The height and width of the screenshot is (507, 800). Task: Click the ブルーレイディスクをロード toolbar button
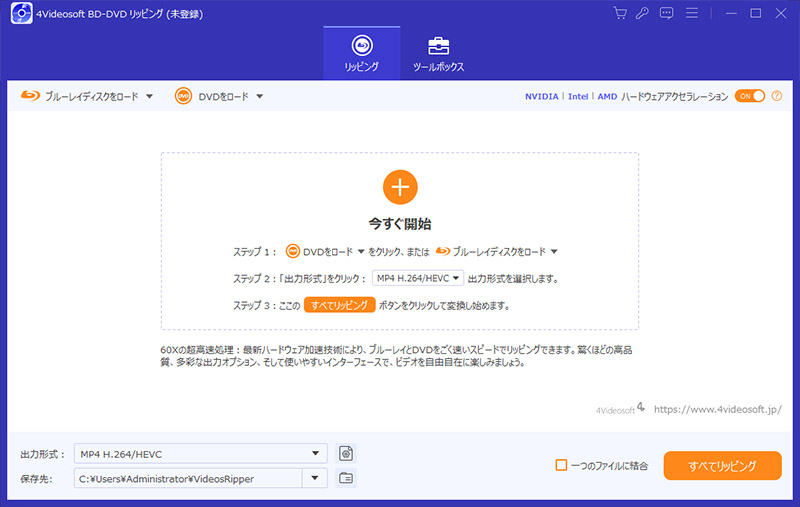click(x=87, y=96)
